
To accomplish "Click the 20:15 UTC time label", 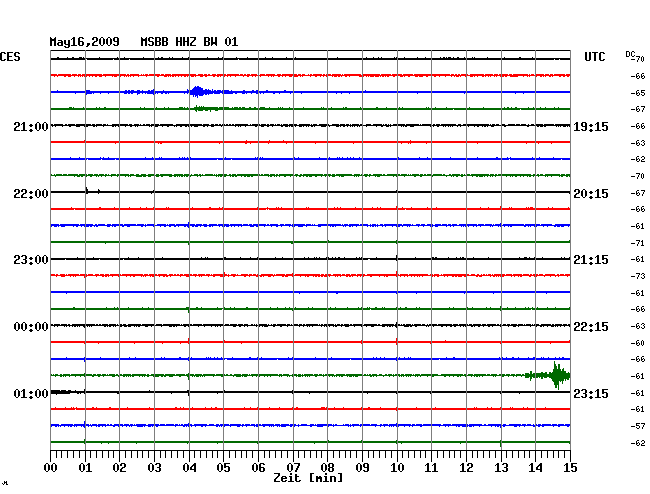I will tap(590, 193).
